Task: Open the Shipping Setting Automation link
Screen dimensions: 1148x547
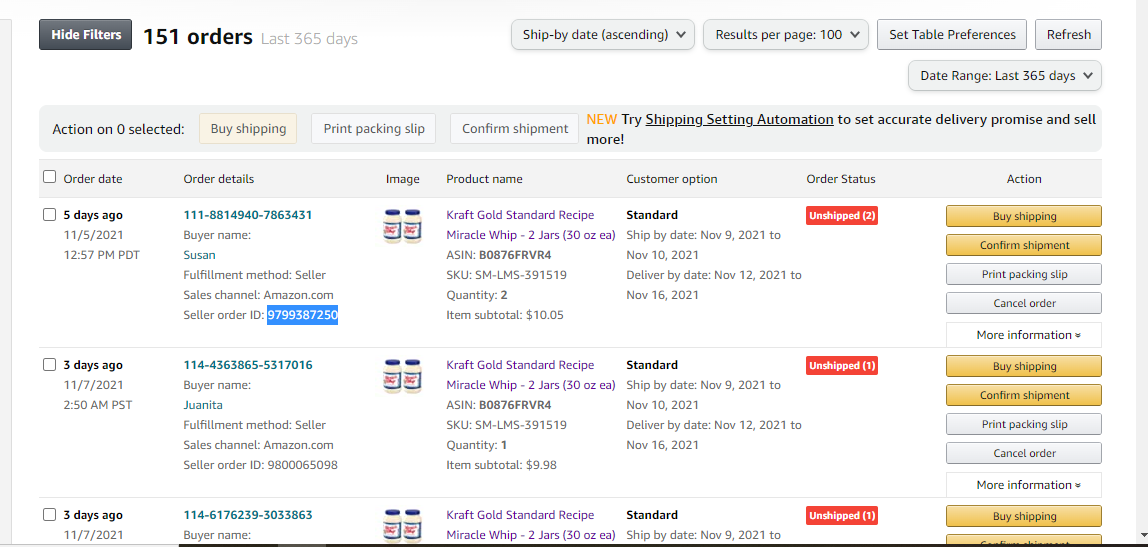Action: (x=739, y=119)
